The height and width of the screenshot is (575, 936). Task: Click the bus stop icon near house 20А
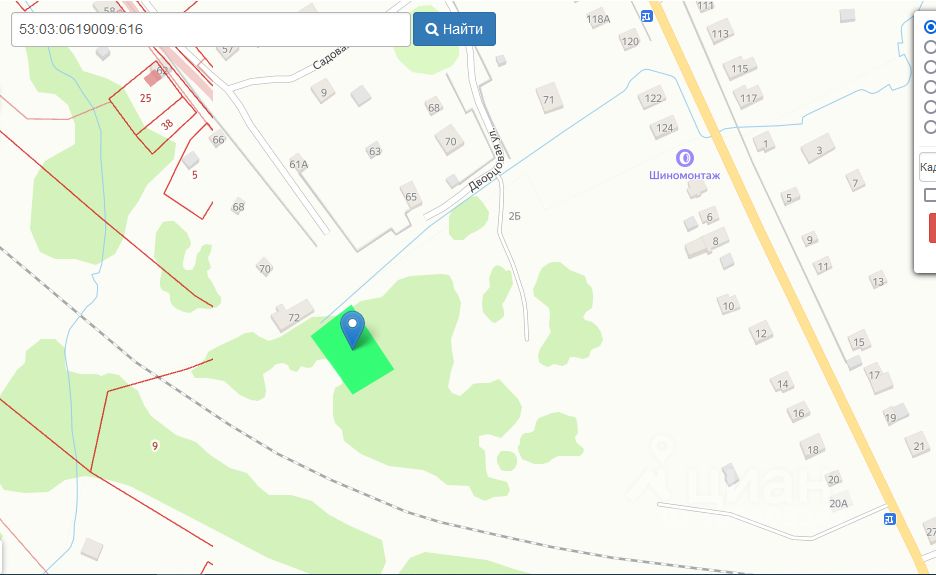889,519
